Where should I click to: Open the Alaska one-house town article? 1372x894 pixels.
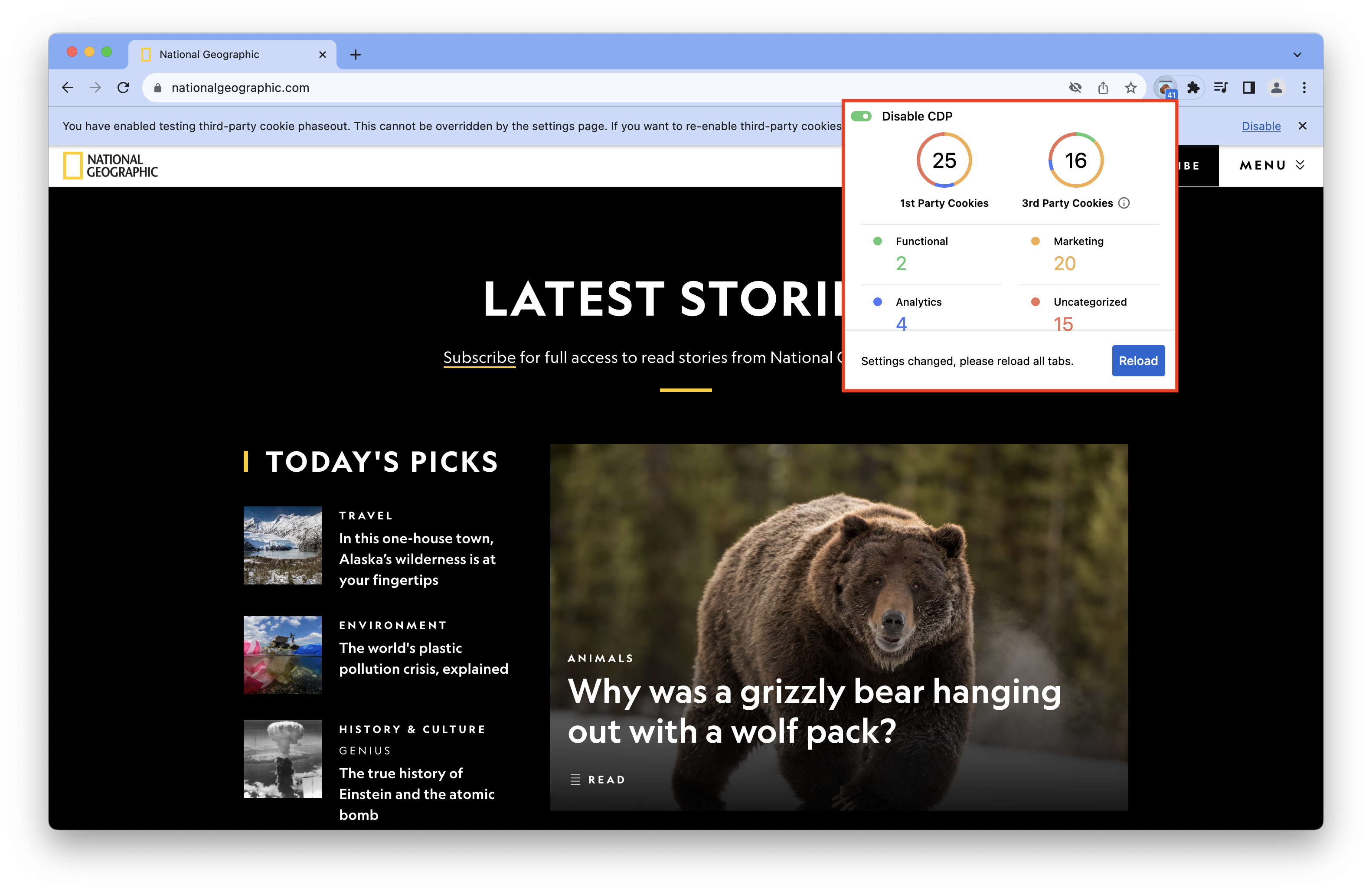[x=417, y=559]
